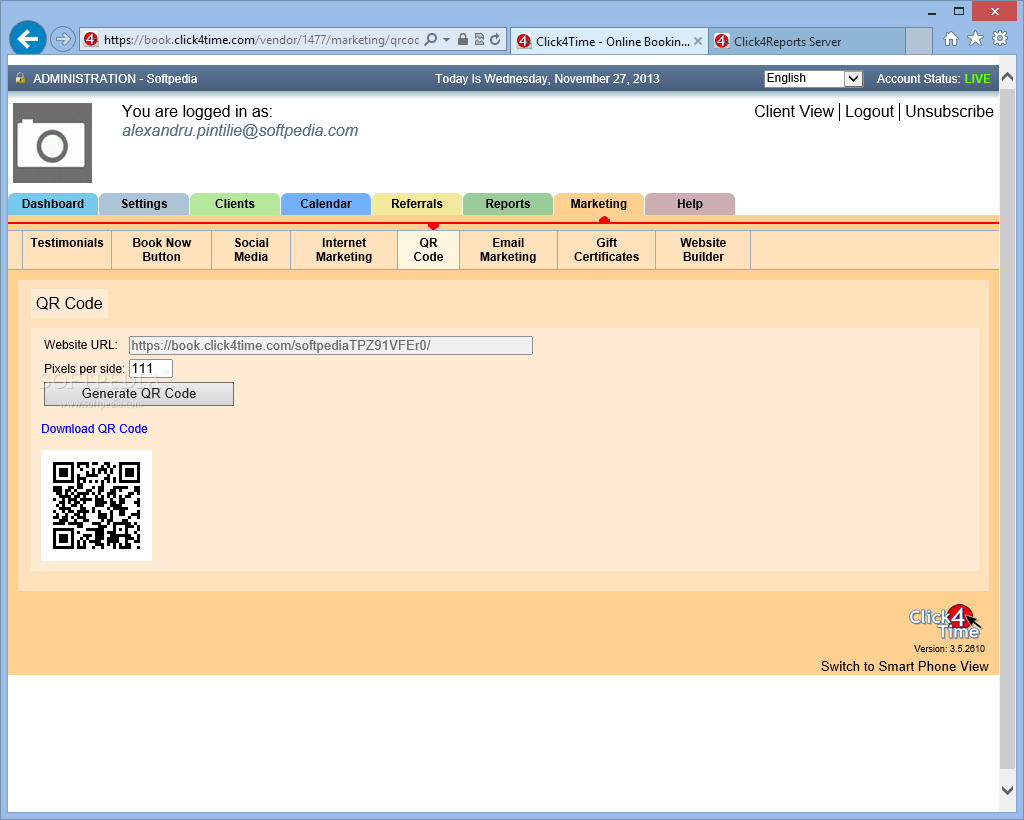
Task: Close the Click4Time Online Booking tab
Action: pos(697,41)
